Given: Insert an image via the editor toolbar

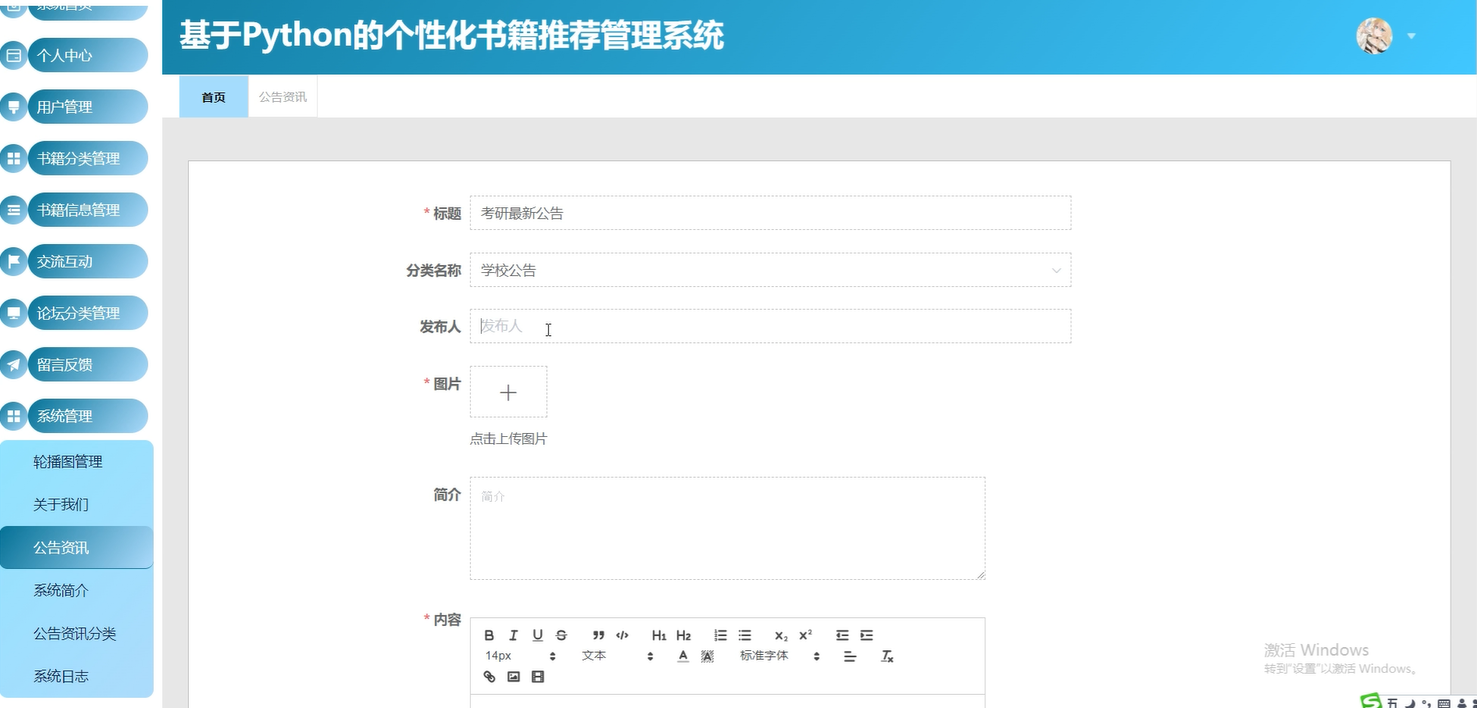Looking at the screenshot, I should pos(513,676).
